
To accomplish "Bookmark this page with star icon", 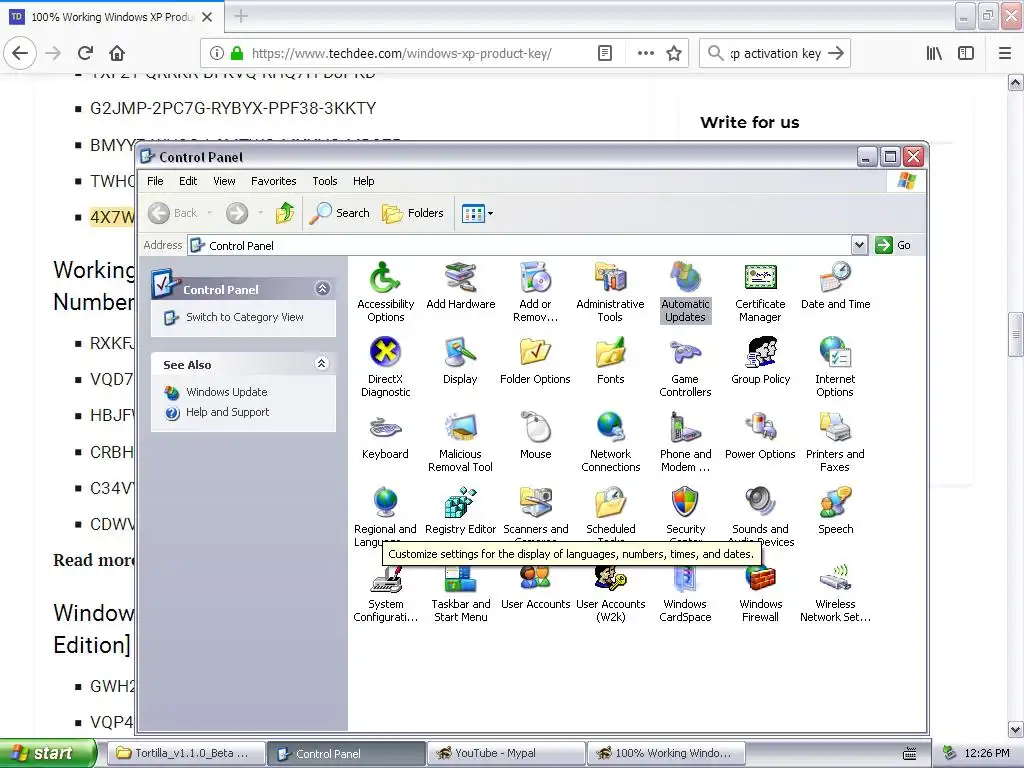I will click(x=674, y=54).
